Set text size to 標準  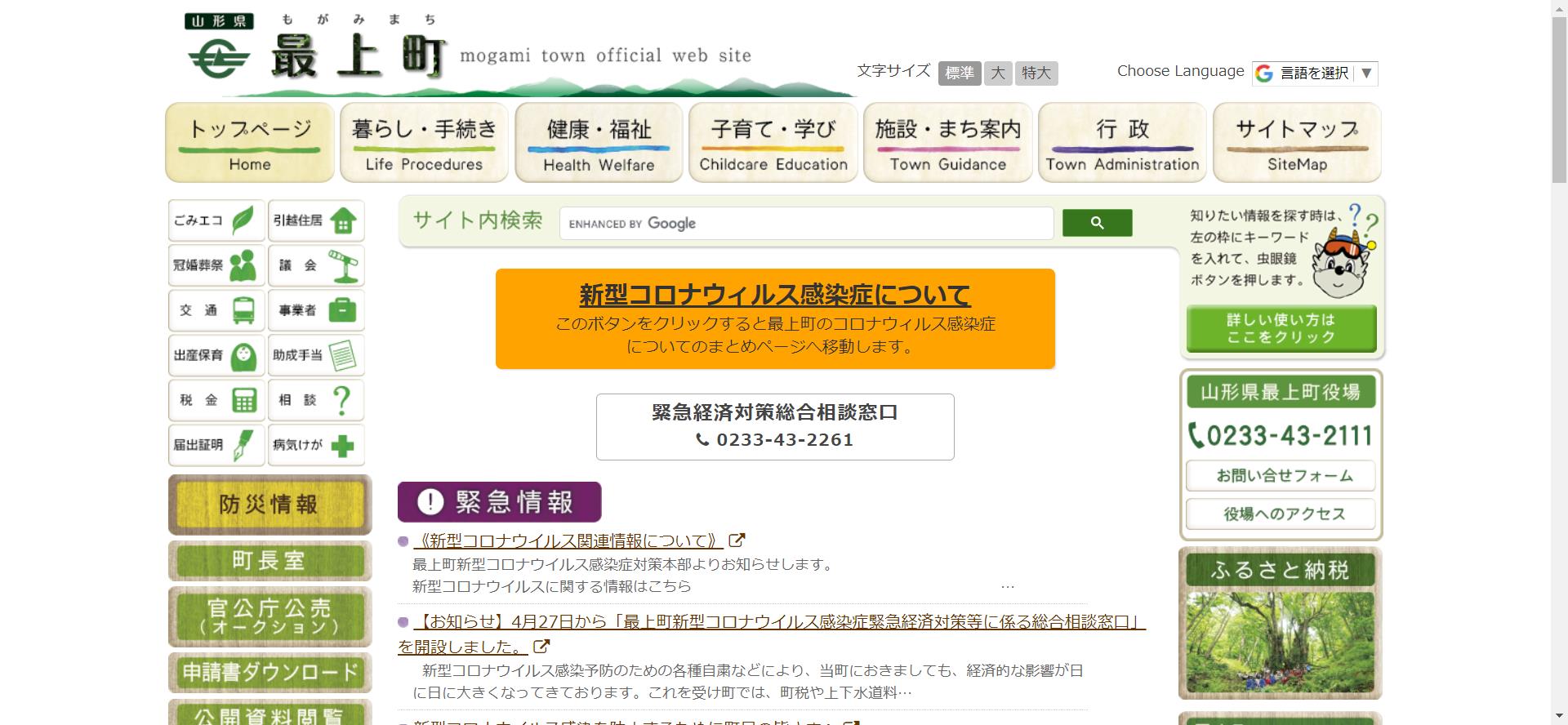pos(959,73)
